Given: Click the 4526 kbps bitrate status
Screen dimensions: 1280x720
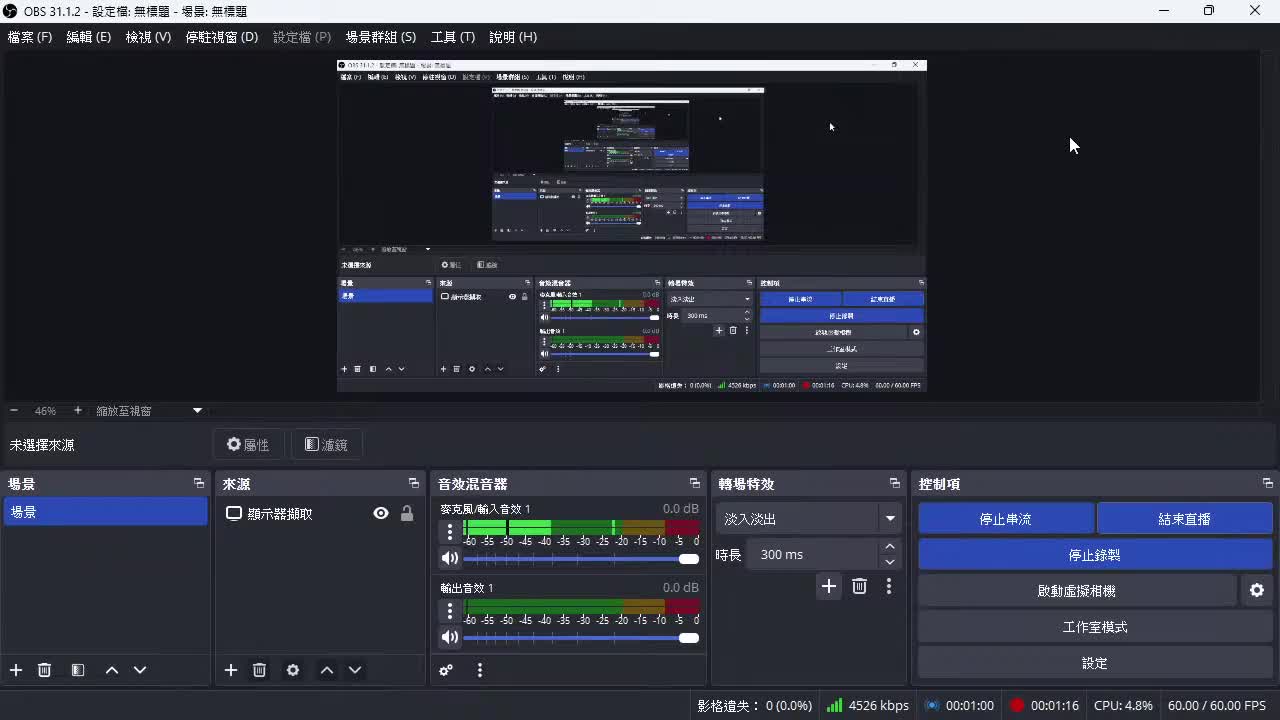Looking at the screenshot, I should 868,705.
